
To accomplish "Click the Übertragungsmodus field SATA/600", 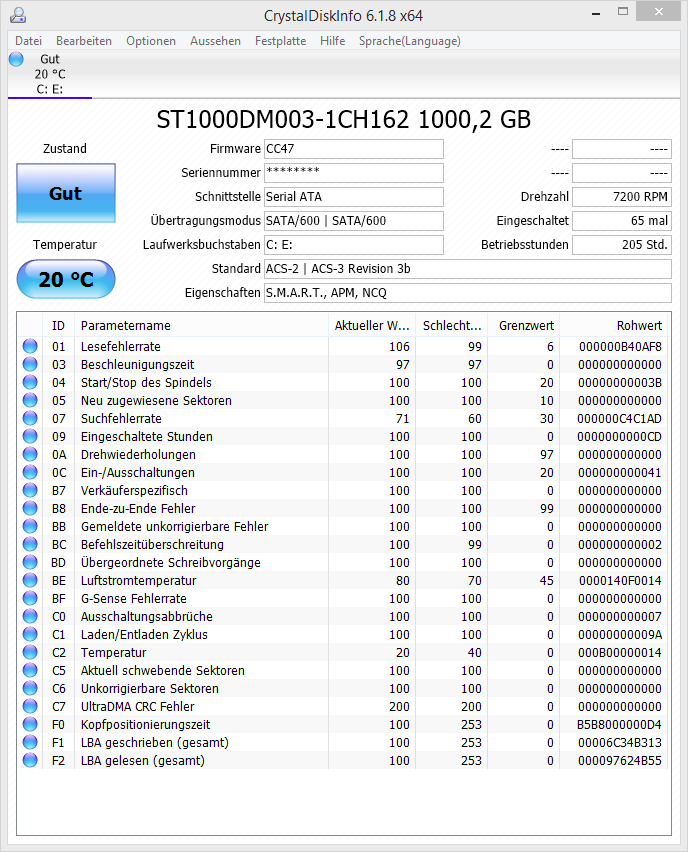I will click(x=354, y=221).
